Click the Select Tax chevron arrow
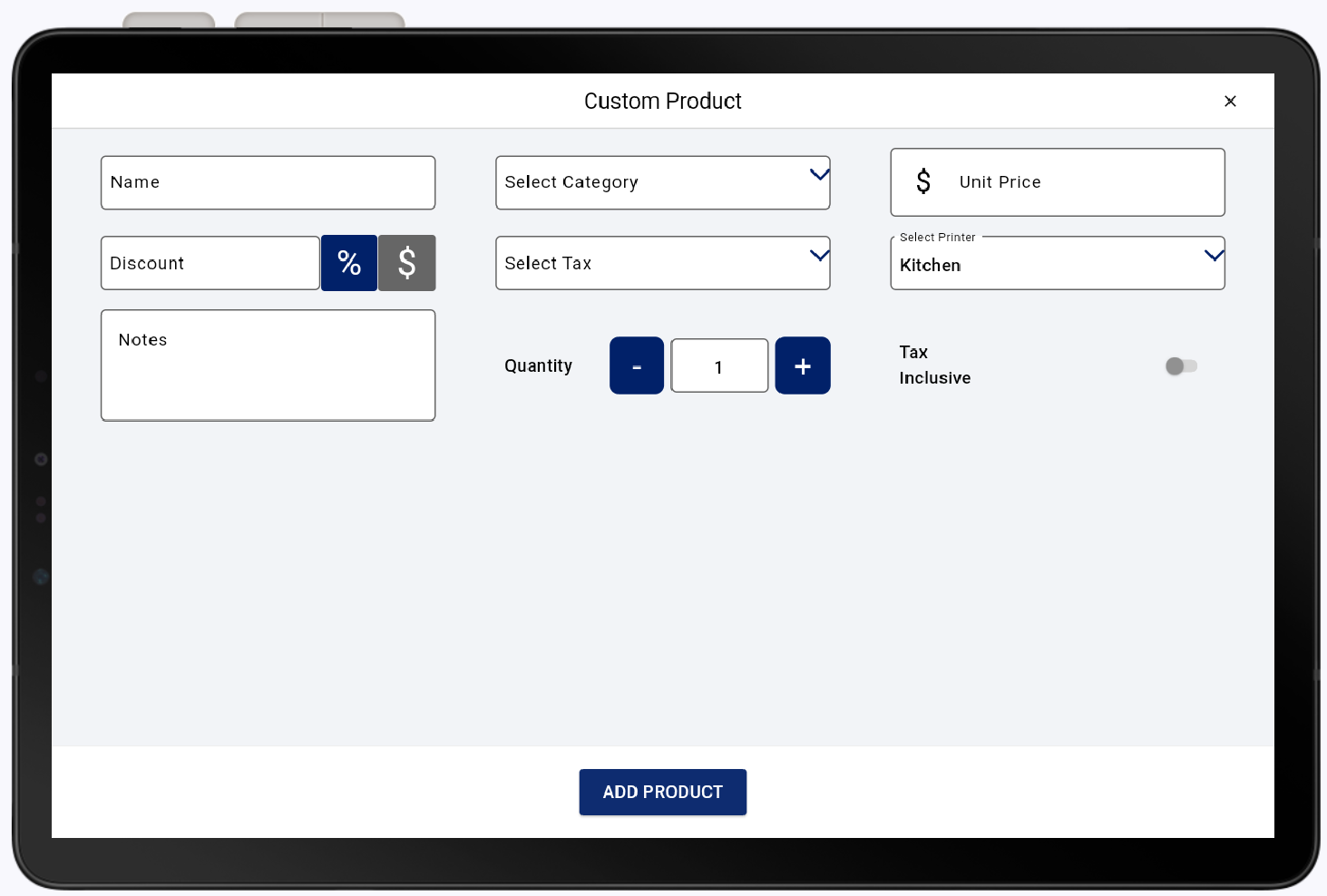Screen dimensions: 1327x896 click(x=819, y=256)
